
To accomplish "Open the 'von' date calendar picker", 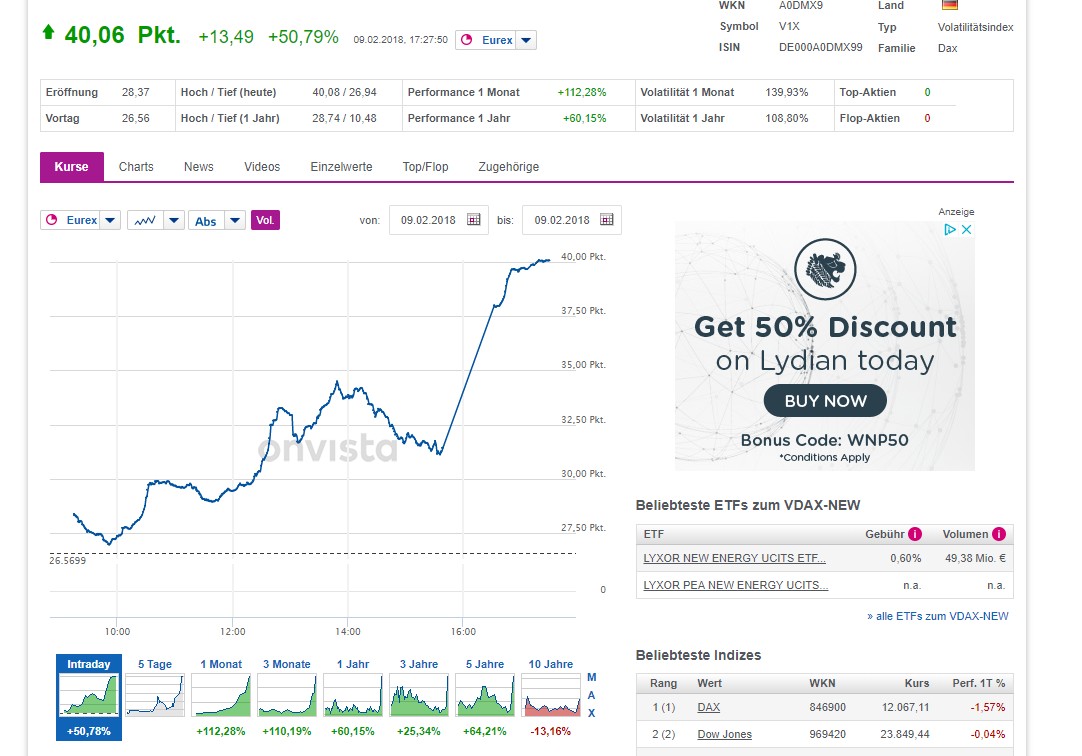I will (474, 220).
